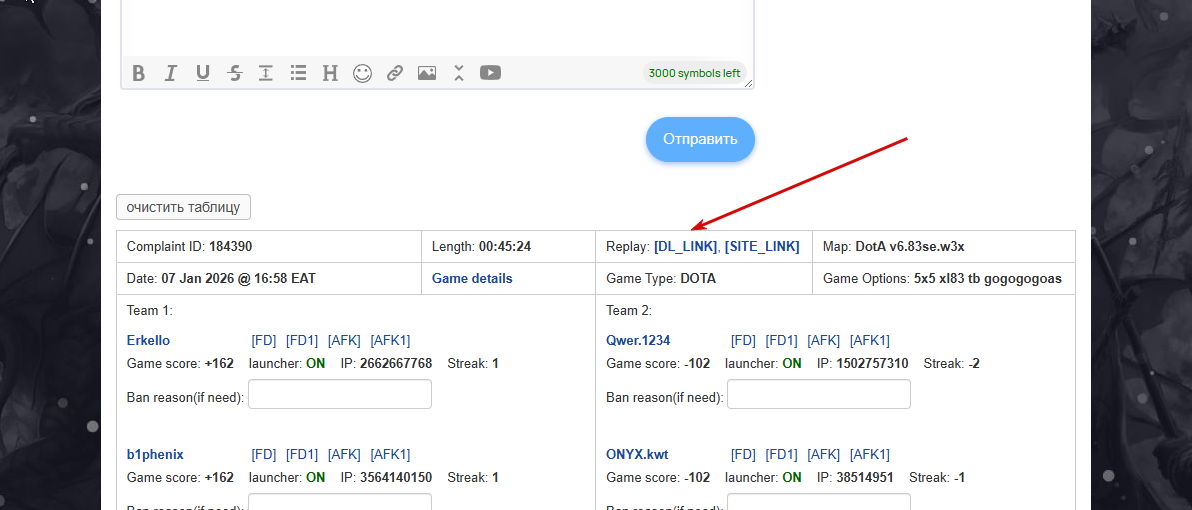Click [AFK1] link for Erkello

(x=390, y=341)
